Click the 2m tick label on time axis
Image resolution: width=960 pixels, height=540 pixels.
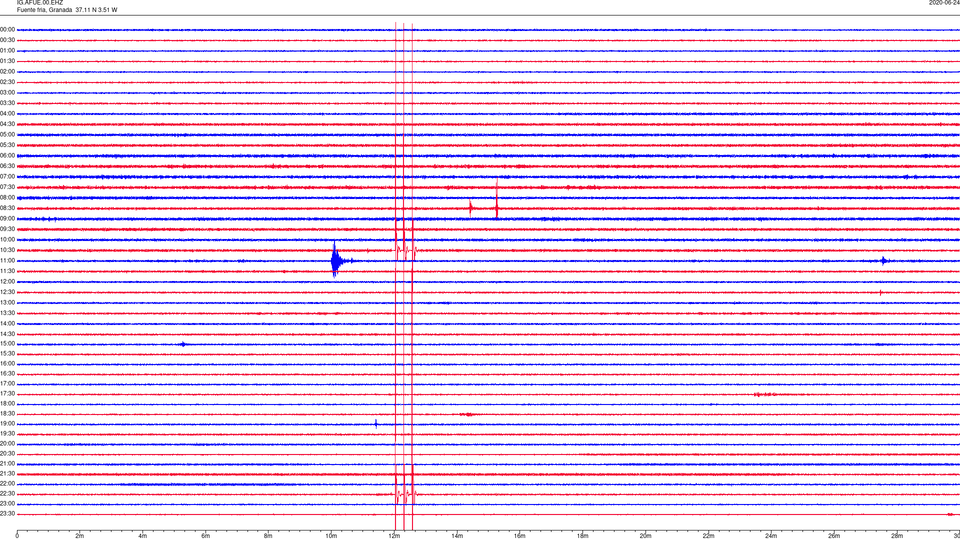[80, 536]
